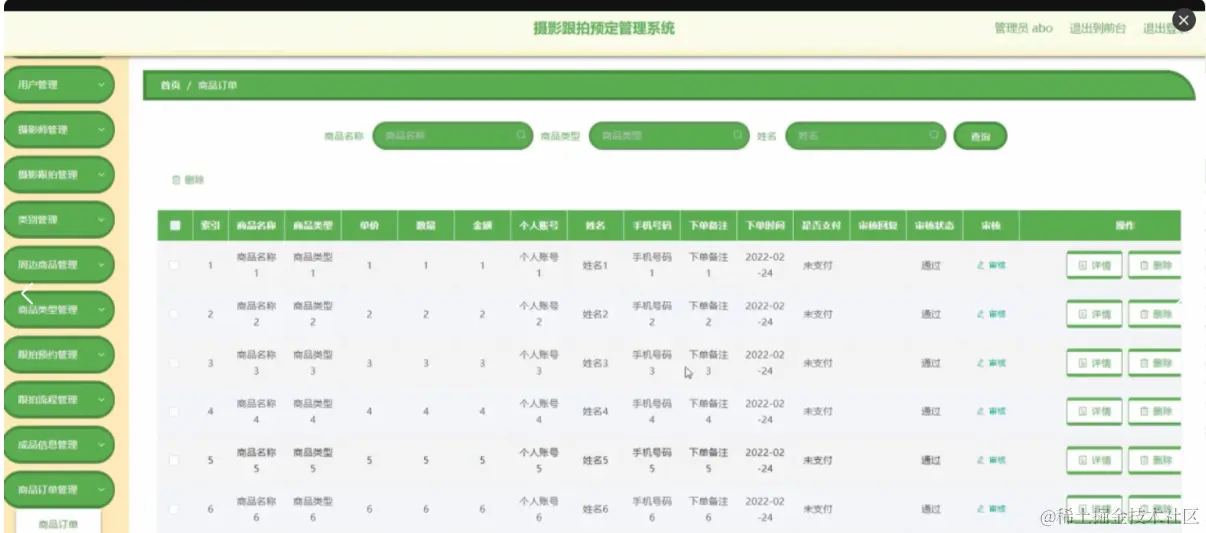Expand the 周边商品管理 chevron
Image resolution: width=1206 pixels, height=533 pixels.
pyautogui.click(x=101, y=265)
